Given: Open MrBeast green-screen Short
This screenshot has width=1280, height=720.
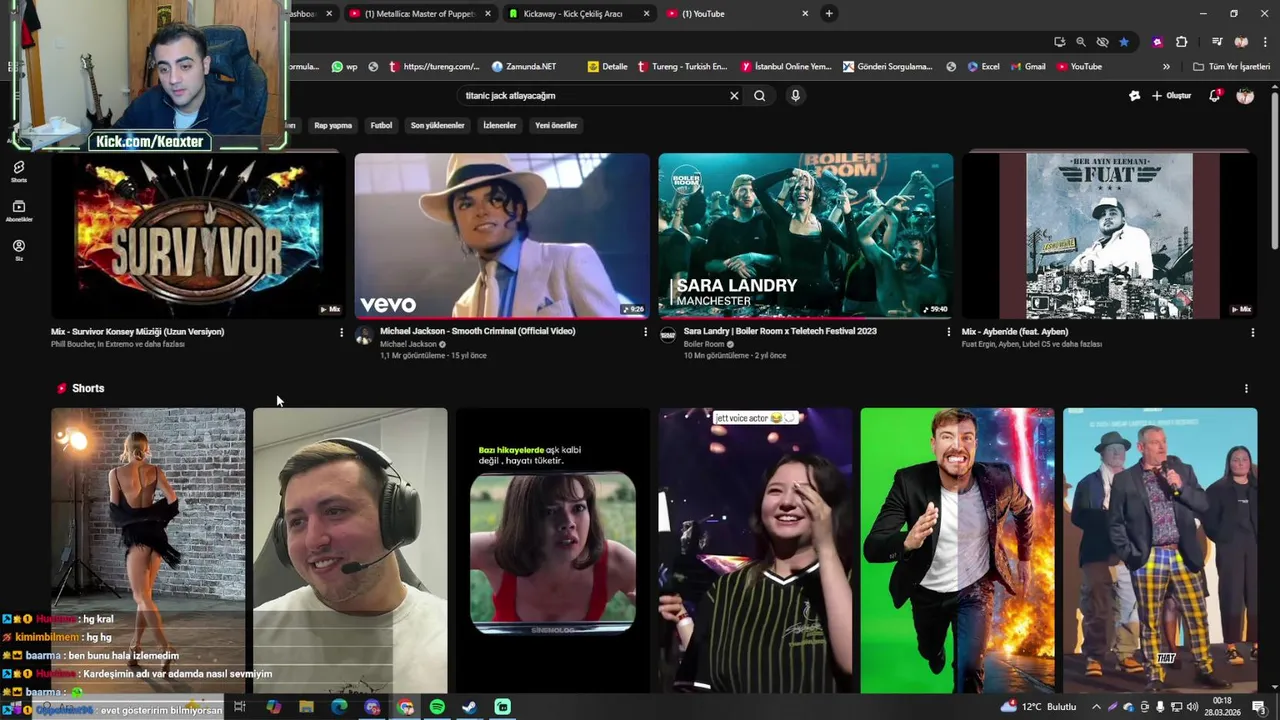Looking at the screenshot, I should coord(957,550).
